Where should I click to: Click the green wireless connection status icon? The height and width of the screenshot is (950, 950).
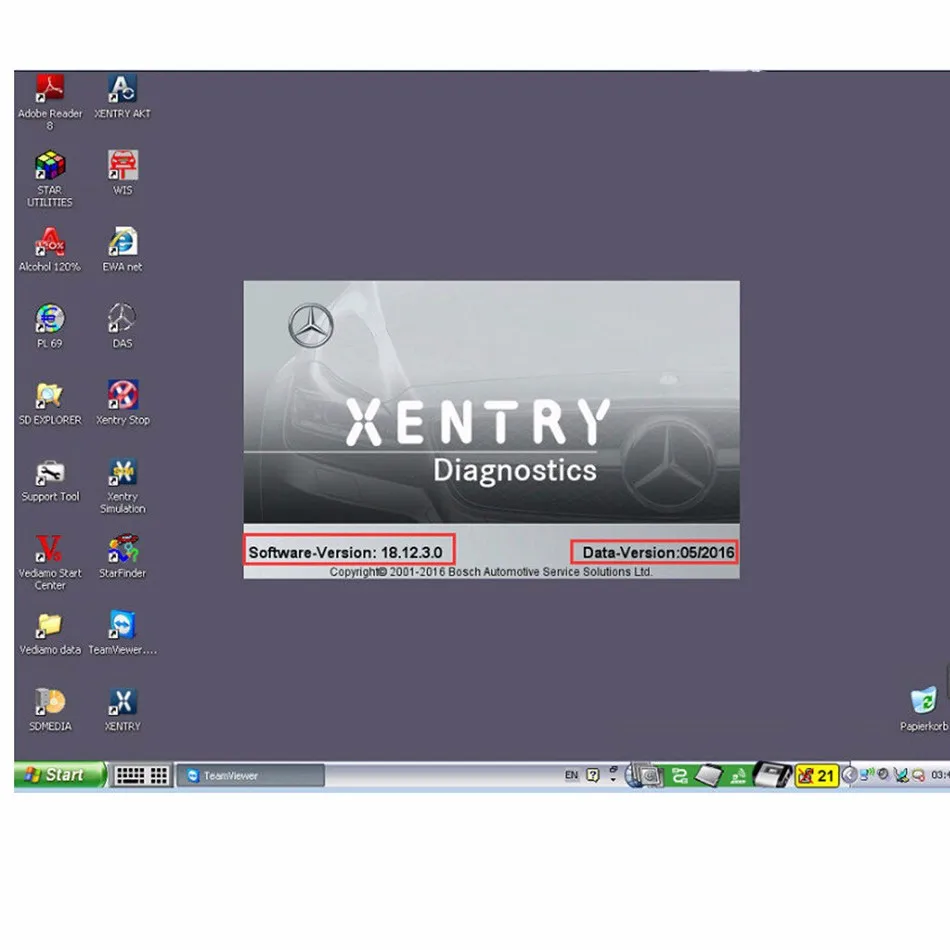coord(737,777)
